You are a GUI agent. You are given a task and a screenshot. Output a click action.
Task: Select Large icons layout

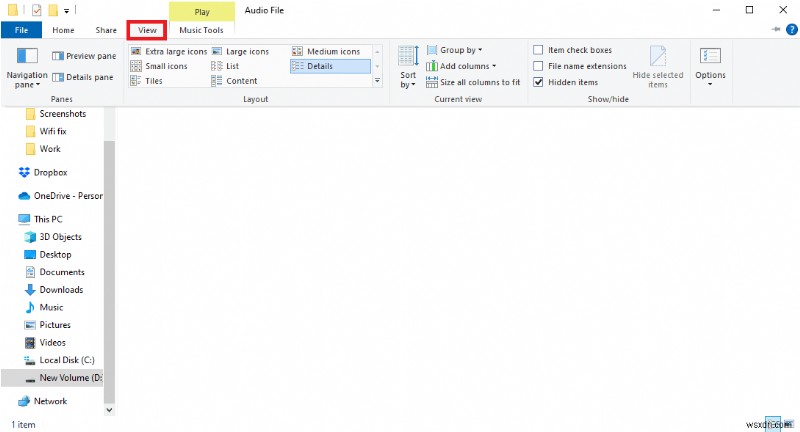[x=240, y=52]
